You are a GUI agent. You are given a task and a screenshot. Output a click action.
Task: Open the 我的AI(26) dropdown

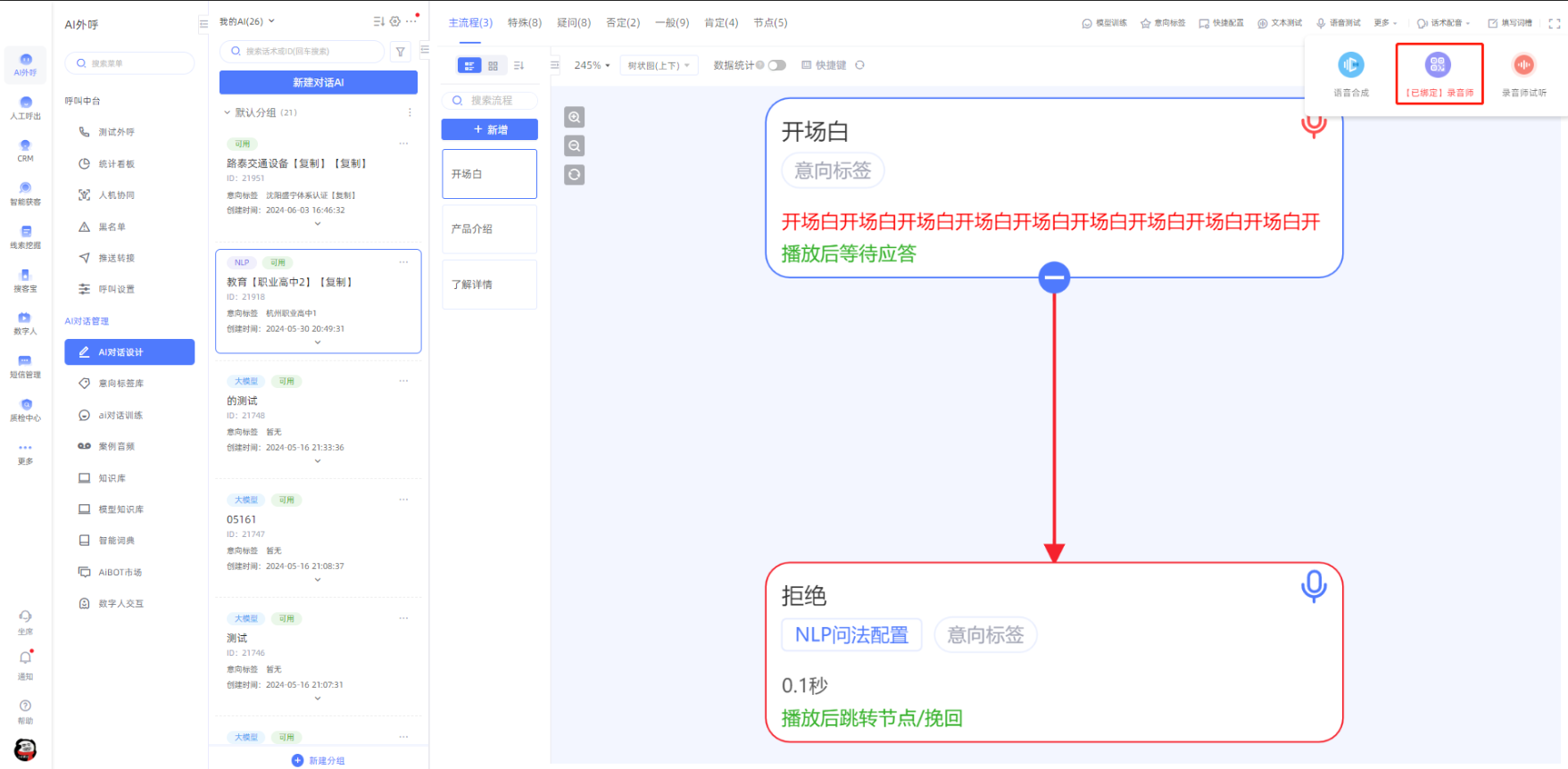click(247, 21)
